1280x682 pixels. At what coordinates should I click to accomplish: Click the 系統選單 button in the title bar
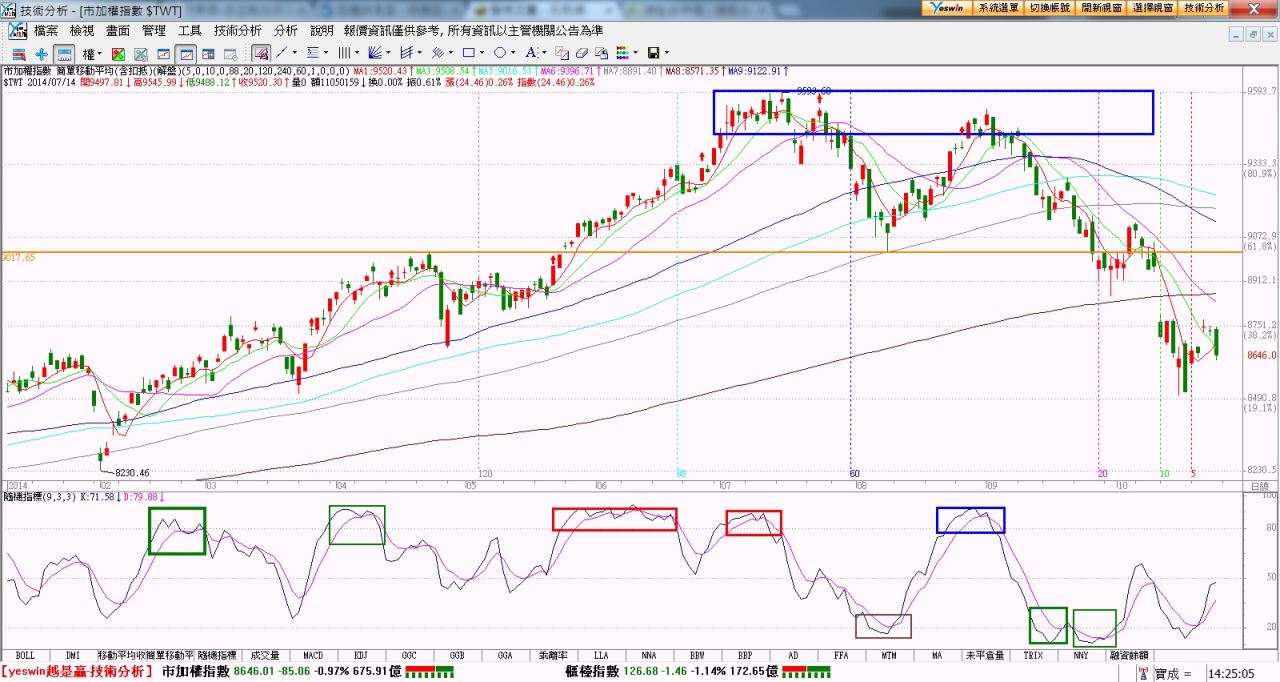(x=997, y=7)
